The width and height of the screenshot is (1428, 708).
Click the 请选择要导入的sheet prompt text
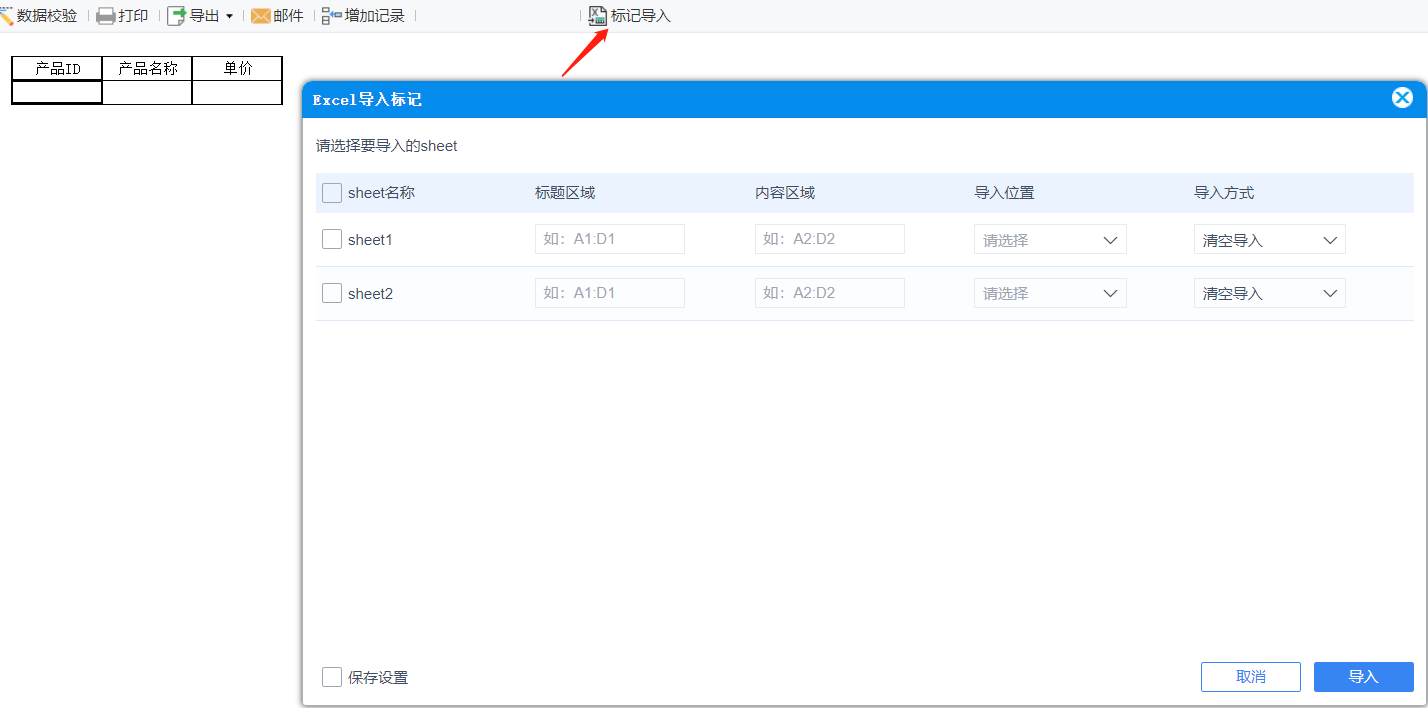pyautogui.click(x=387, y=146)
